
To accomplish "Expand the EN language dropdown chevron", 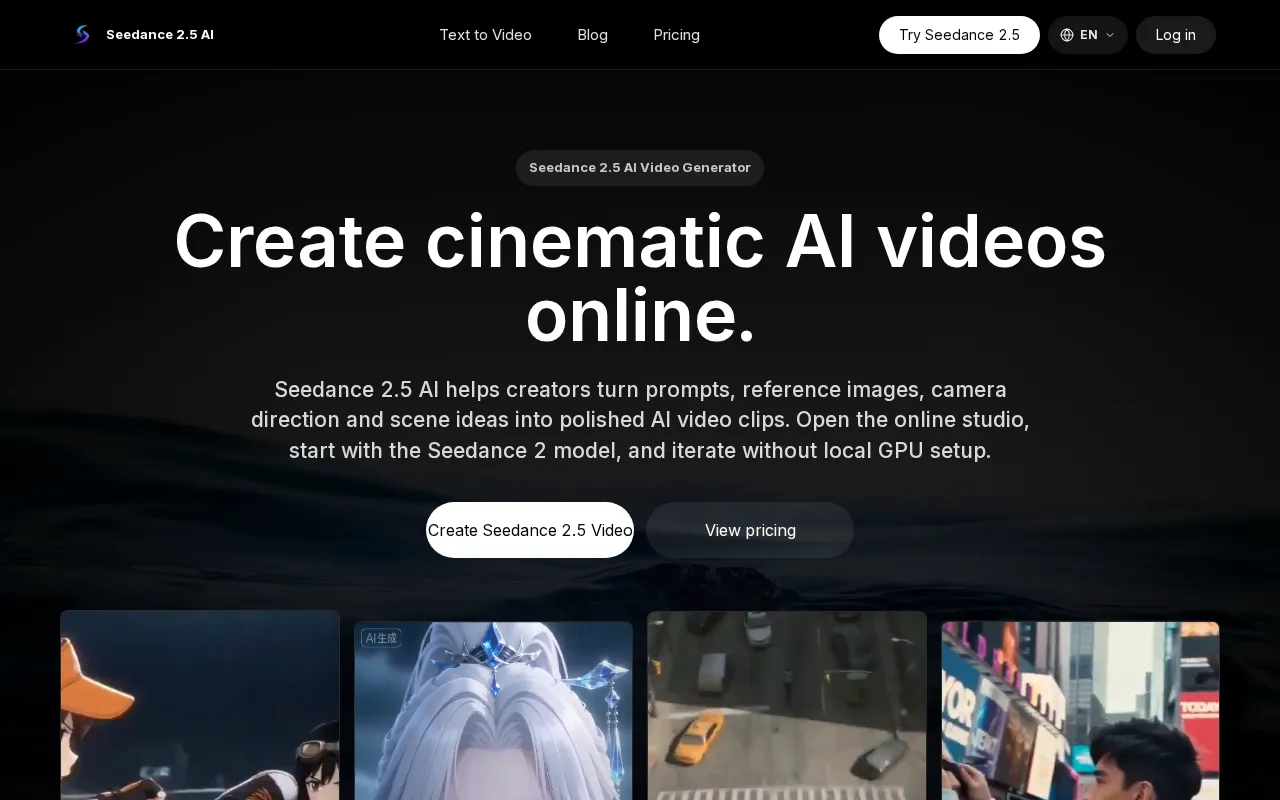I will pos(1109,35).
